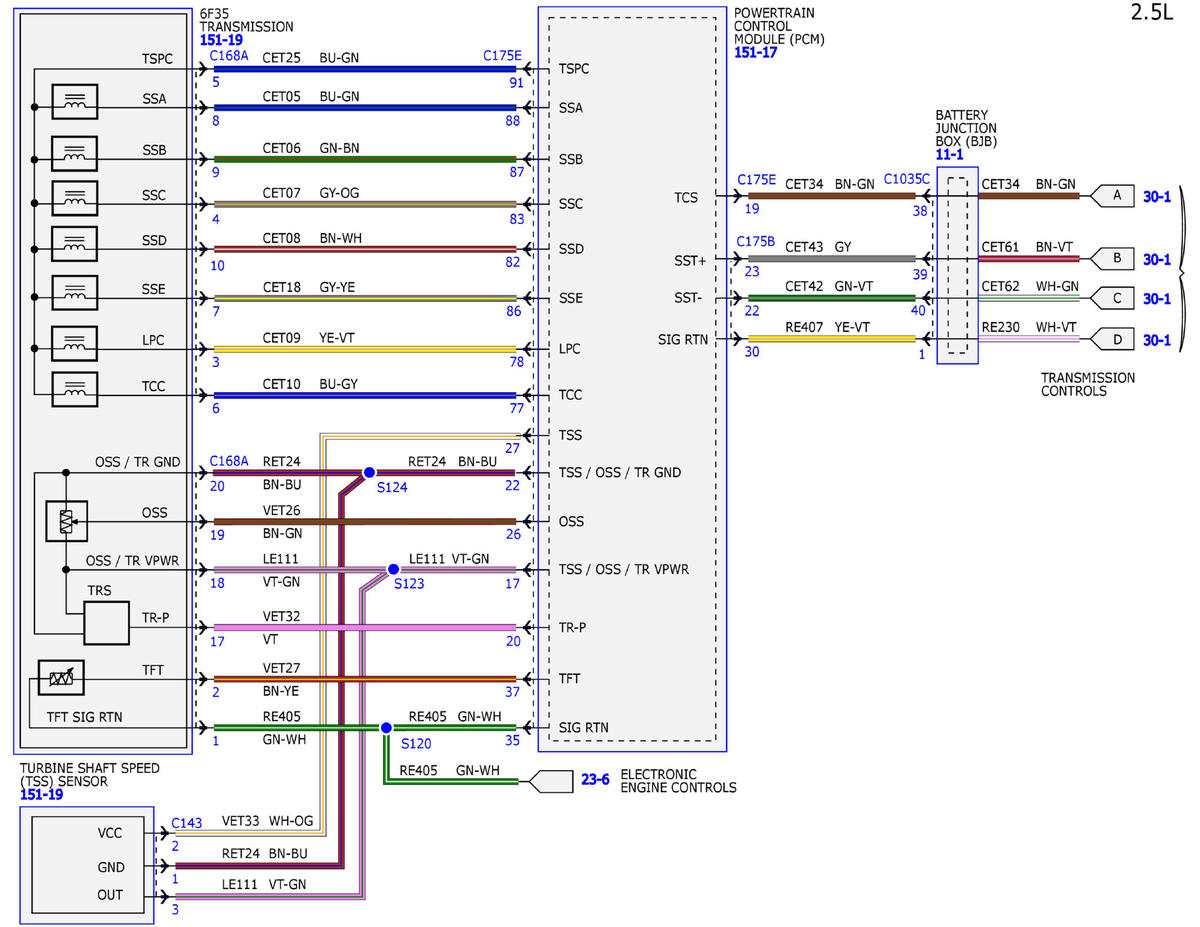Viewport: 1200px width, 927px height.
Task: Select the blue CET25 BU-GN wire
Action: click(x=365, y=69)
